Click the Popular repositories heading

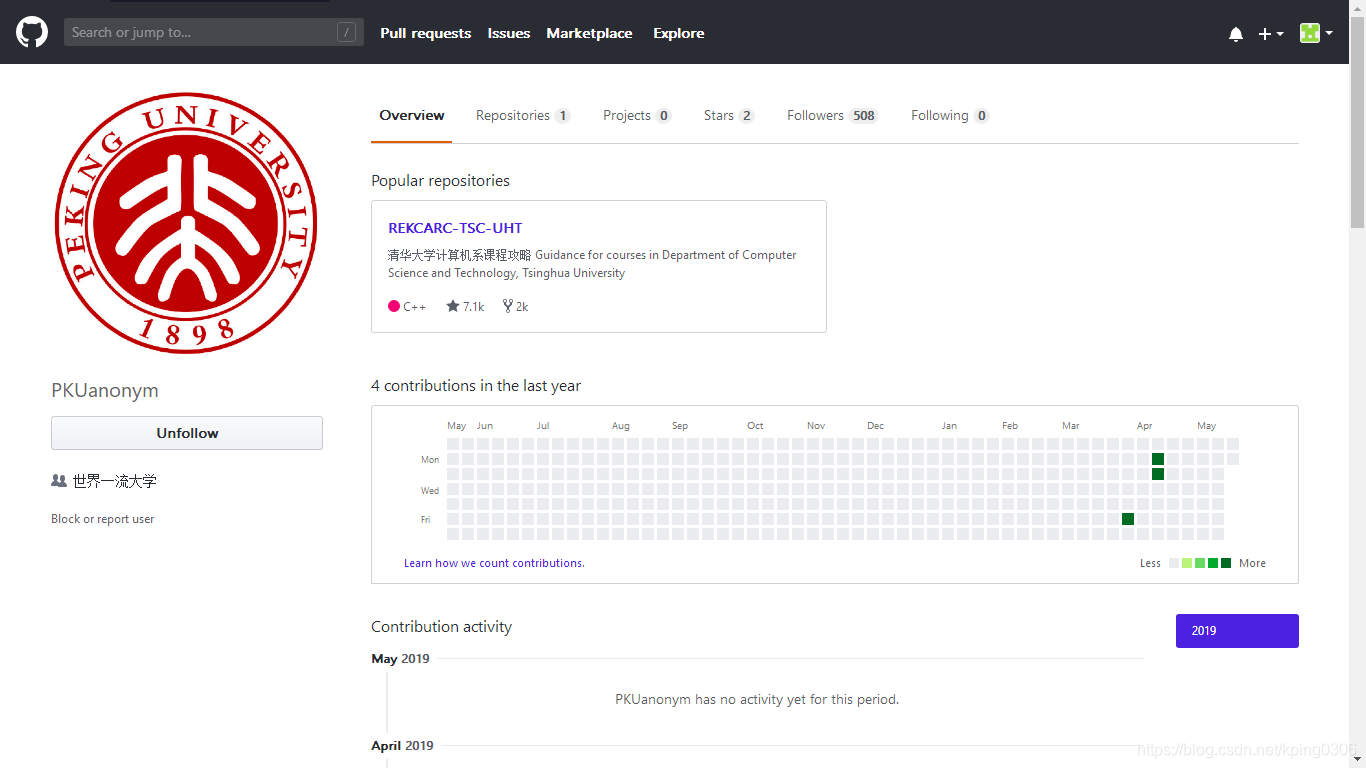click(x=440, y=180)
